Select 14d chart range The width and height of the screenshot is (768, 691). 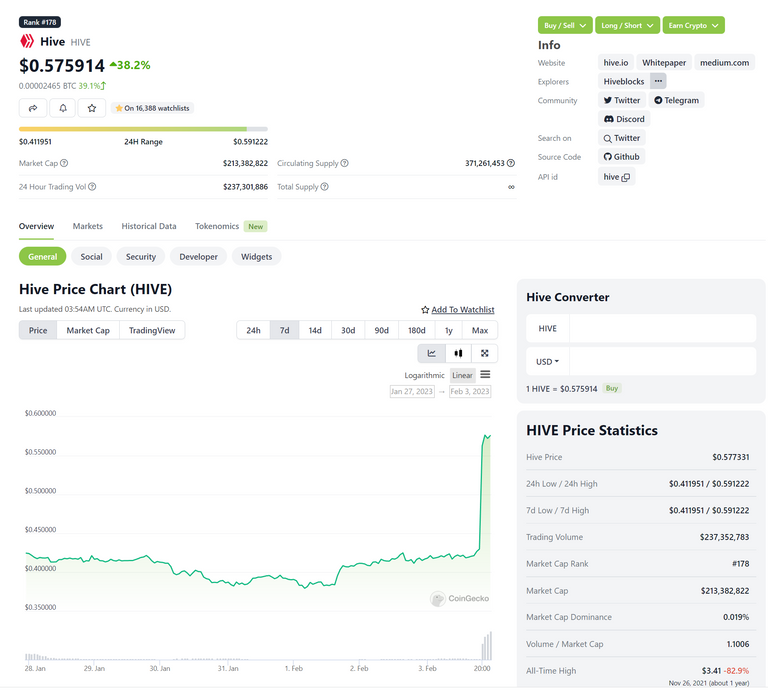pyautogui.click(x=315, y=331)
